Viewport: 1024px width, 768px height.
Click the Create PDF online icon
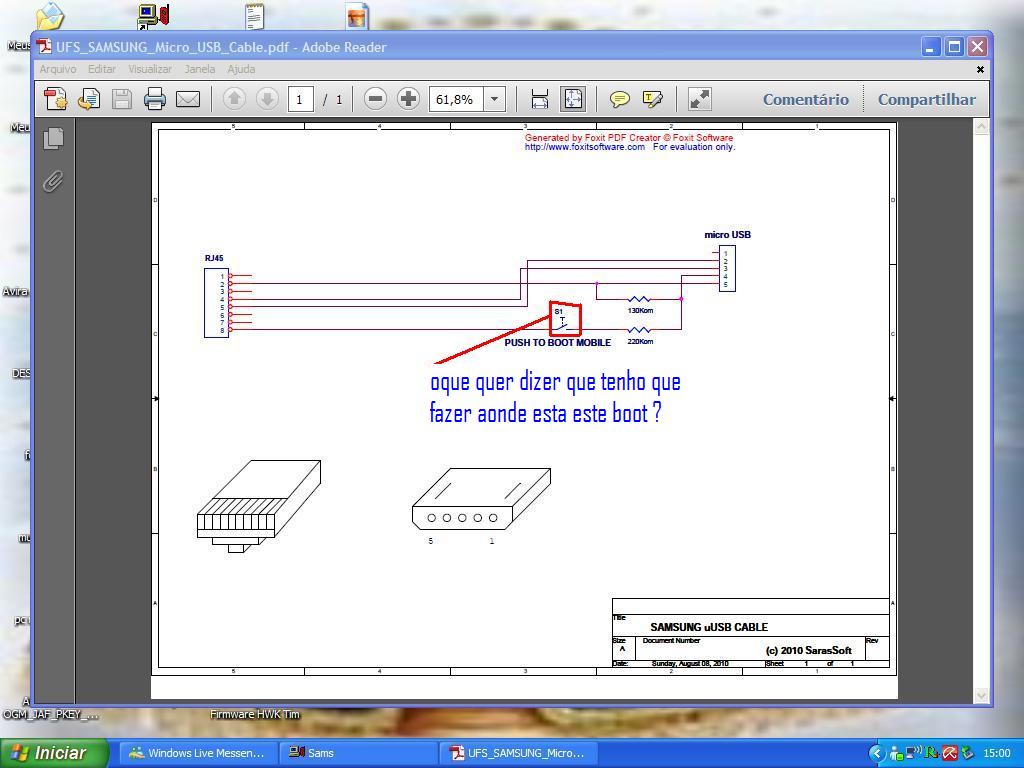tap(56, 99)
